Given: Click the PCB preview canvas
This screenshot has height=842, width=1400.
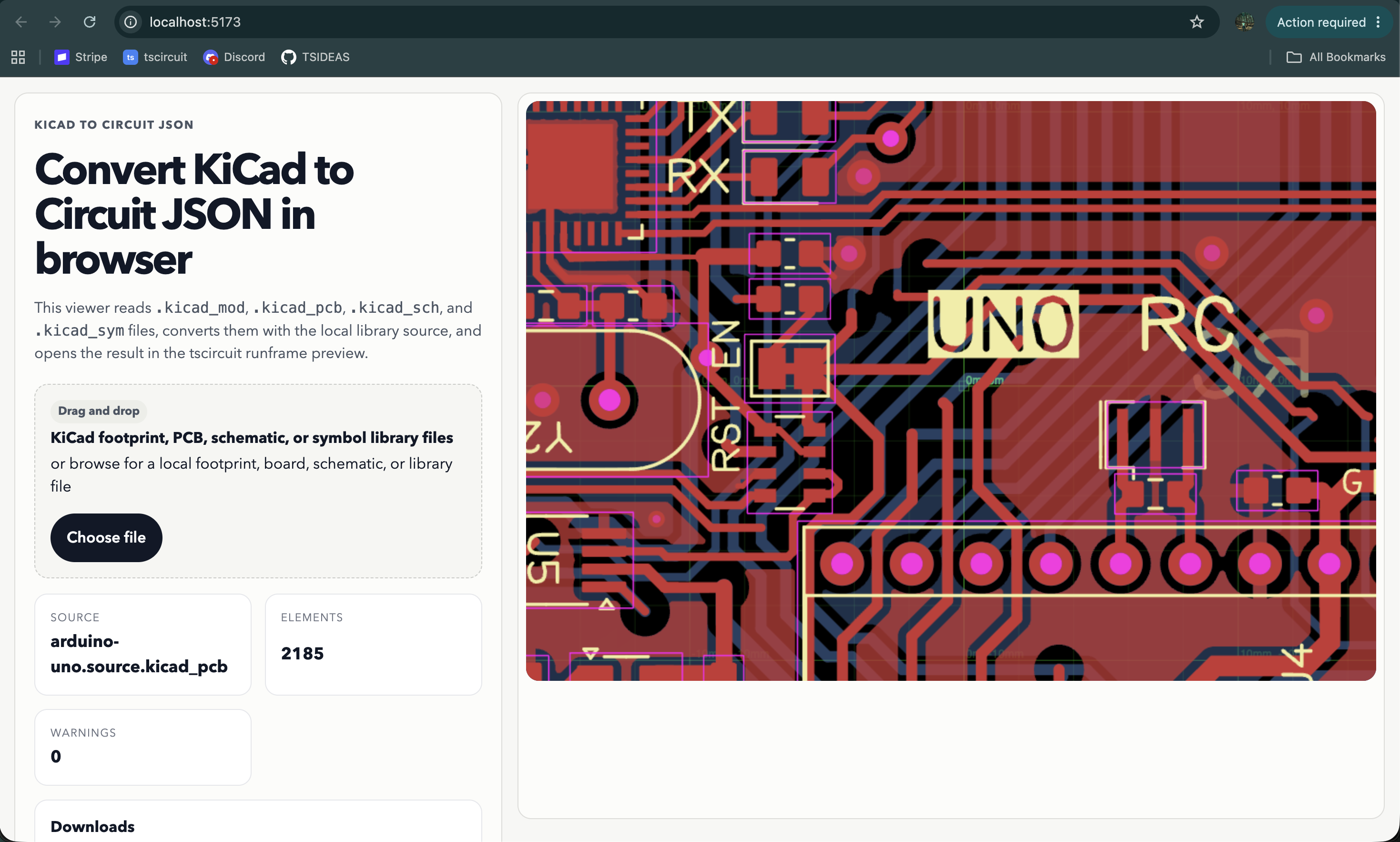Looking at the screenshot, I should [950, 391].
